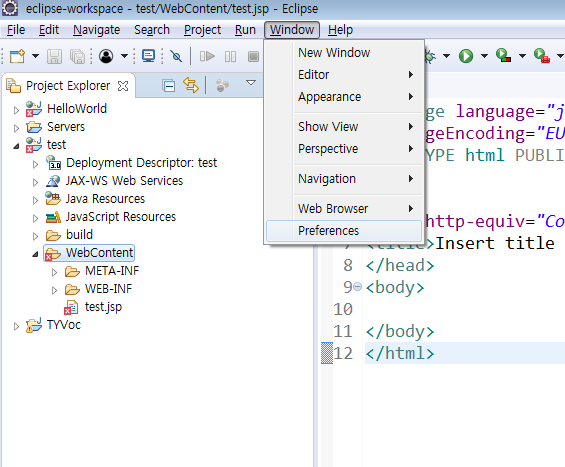This screenshot has height=467, width=565.
Task: Expand the TYVoc project node
Action: pos(16,326)
